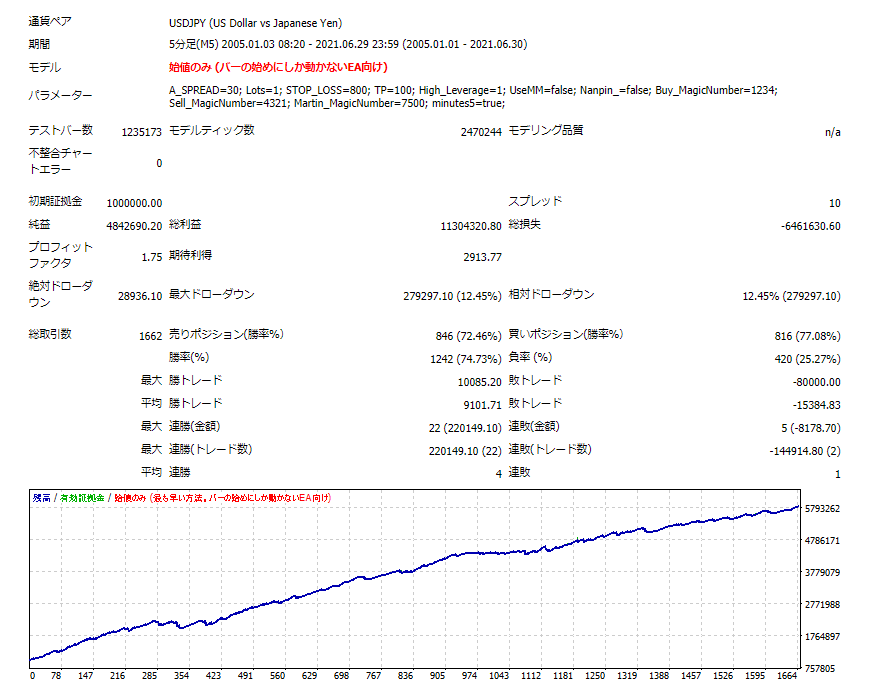This screenshot has width=877, height=689.
Task: Click the green 有効証拠金 legend label
Action: click(82, 498)
